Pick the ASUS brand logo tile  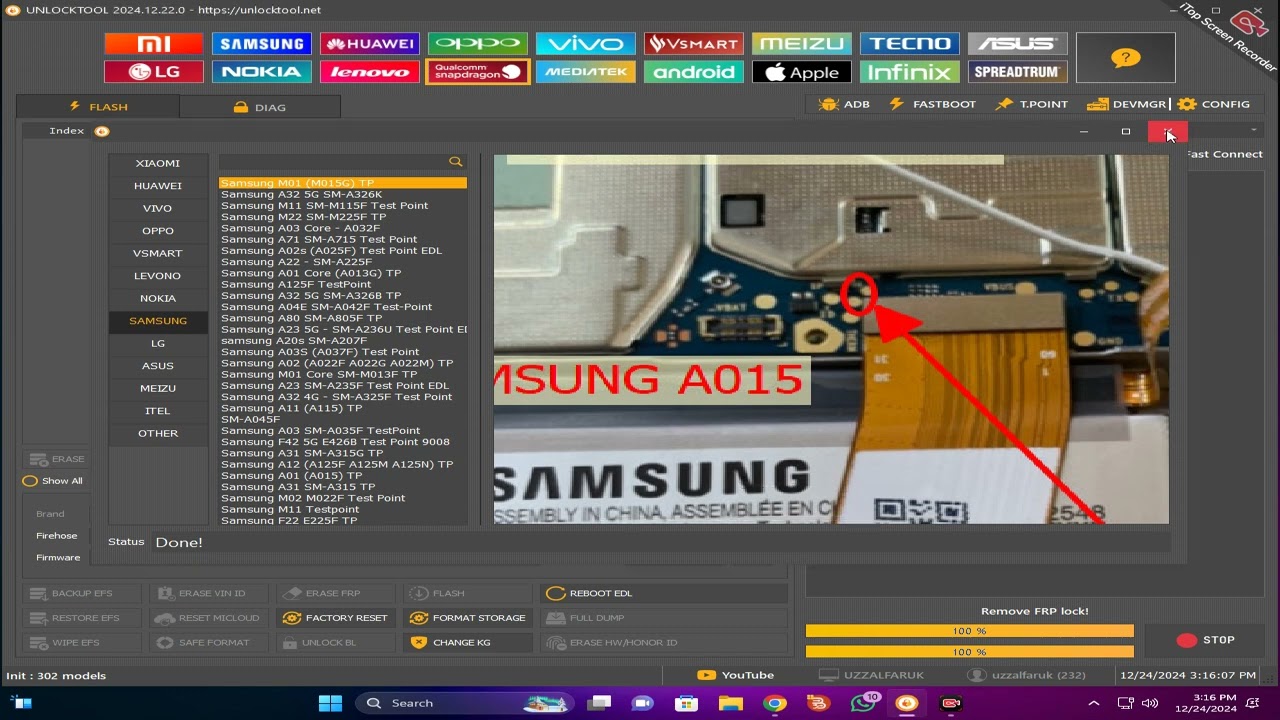pyautogui.click(x=1017, y=44)
